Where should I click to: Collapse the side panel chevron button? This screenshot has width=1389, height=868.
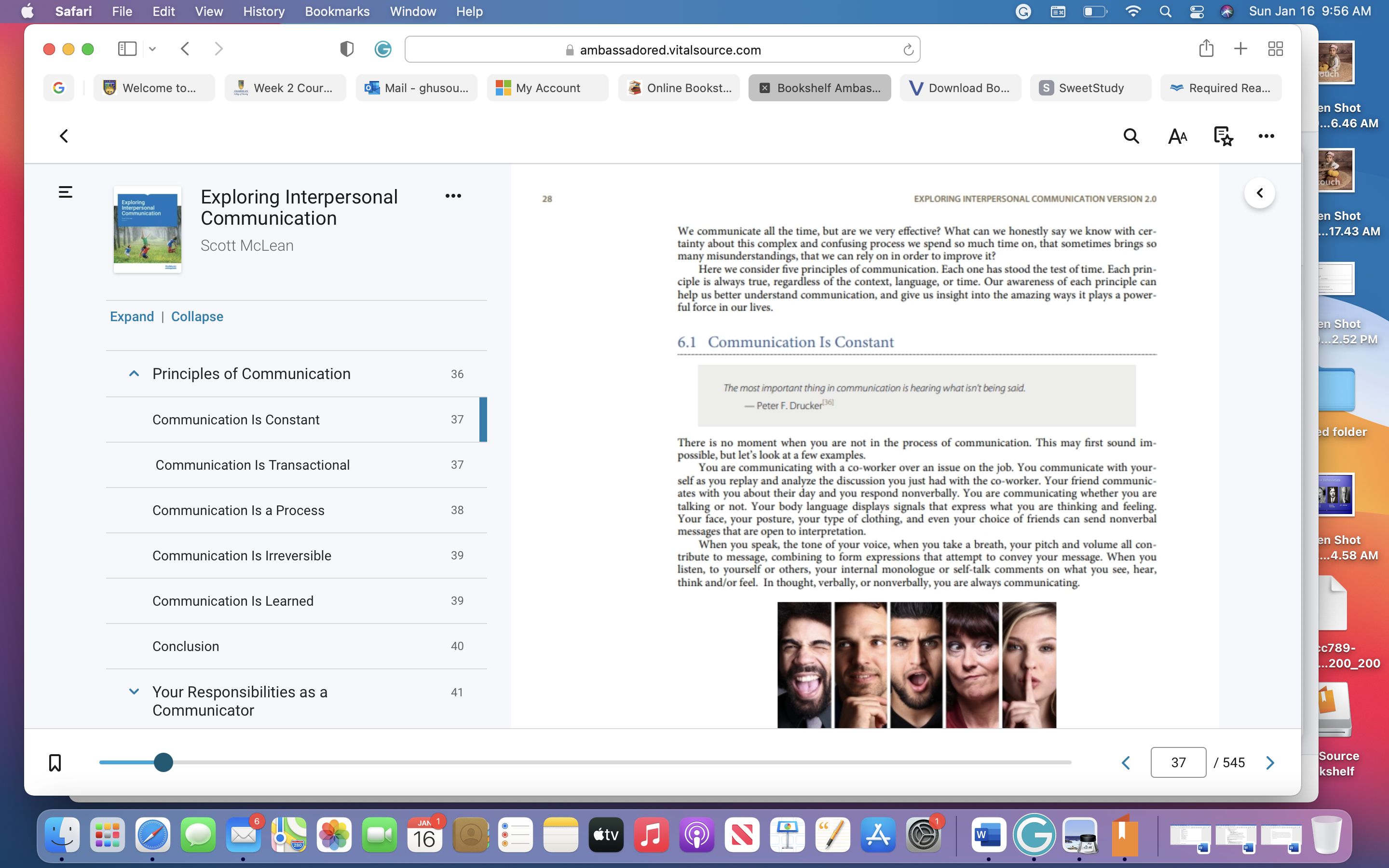point(1259,193)
